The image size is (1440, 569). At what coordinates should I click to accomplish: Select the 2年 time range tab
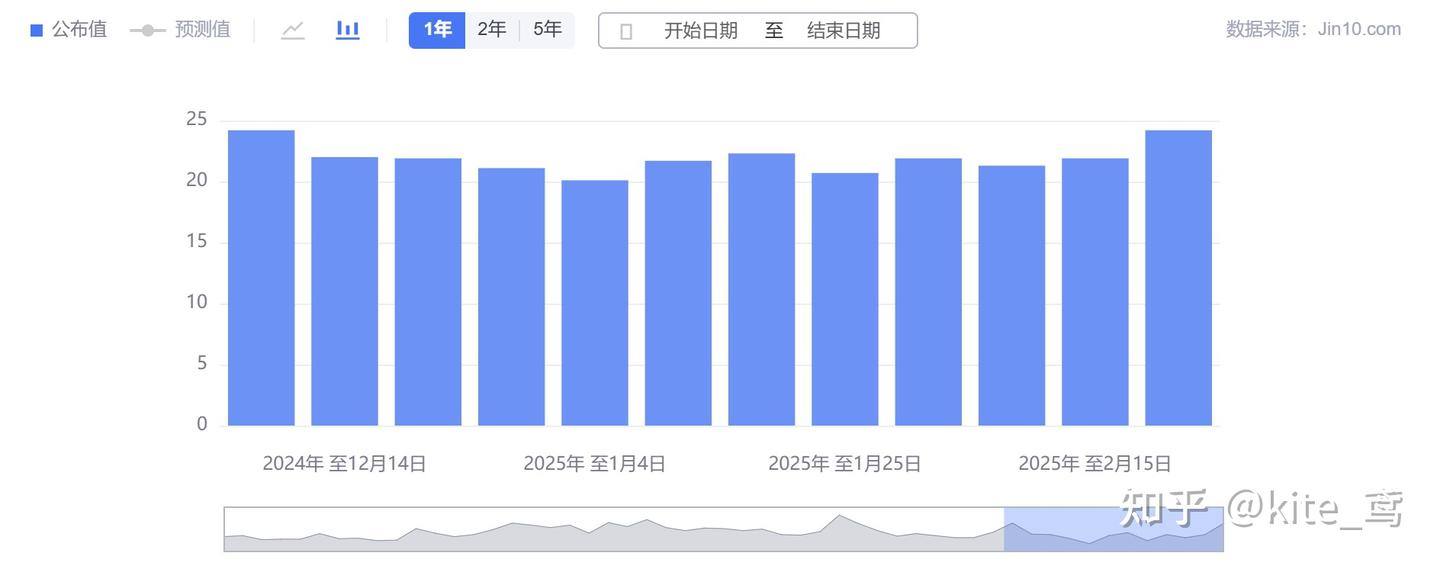tap(491, 30)
